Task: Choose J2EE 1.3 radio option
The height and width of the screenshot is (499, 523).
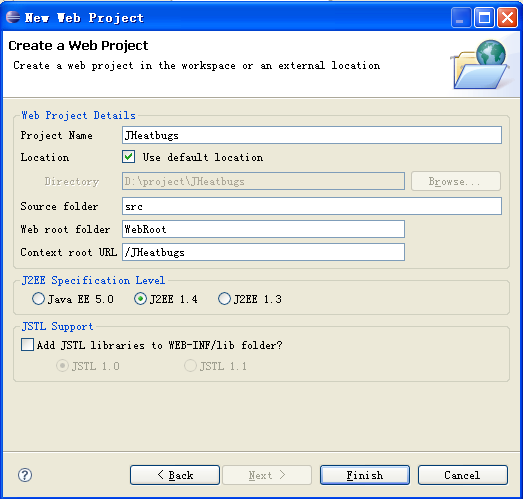Action: (224, 299)
